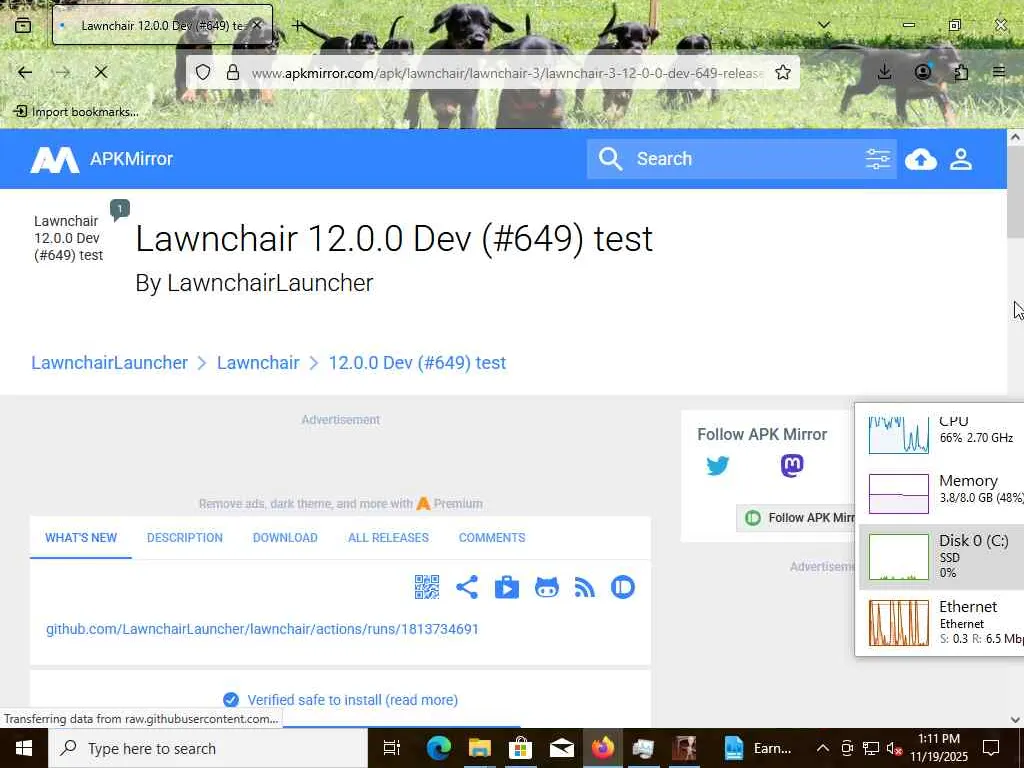Open the Lawnchair breadcrumb link
1024x768 pixels.
258,363
